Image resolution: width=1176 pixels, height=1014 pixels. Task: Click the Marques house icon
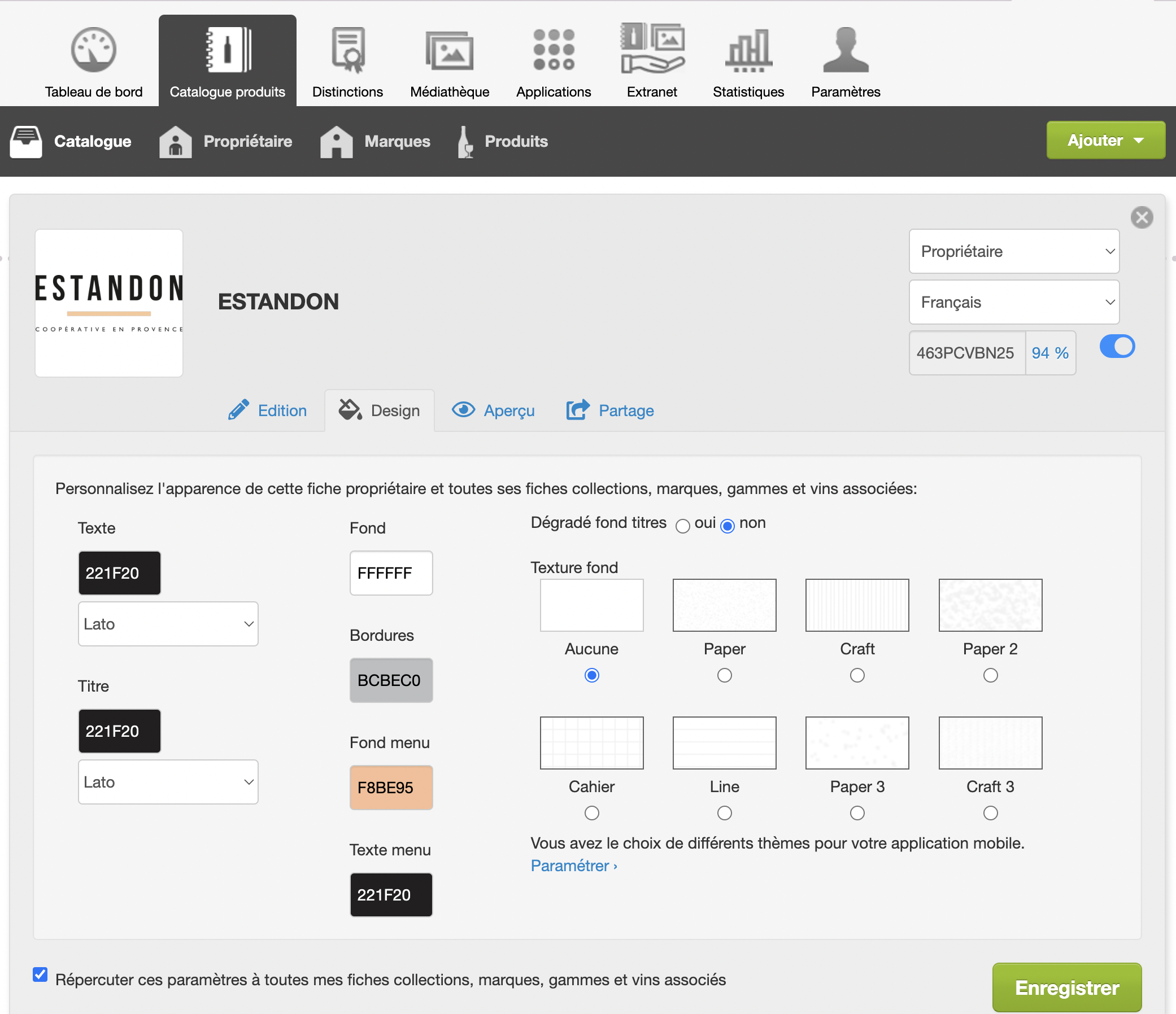tap(337, 141)
